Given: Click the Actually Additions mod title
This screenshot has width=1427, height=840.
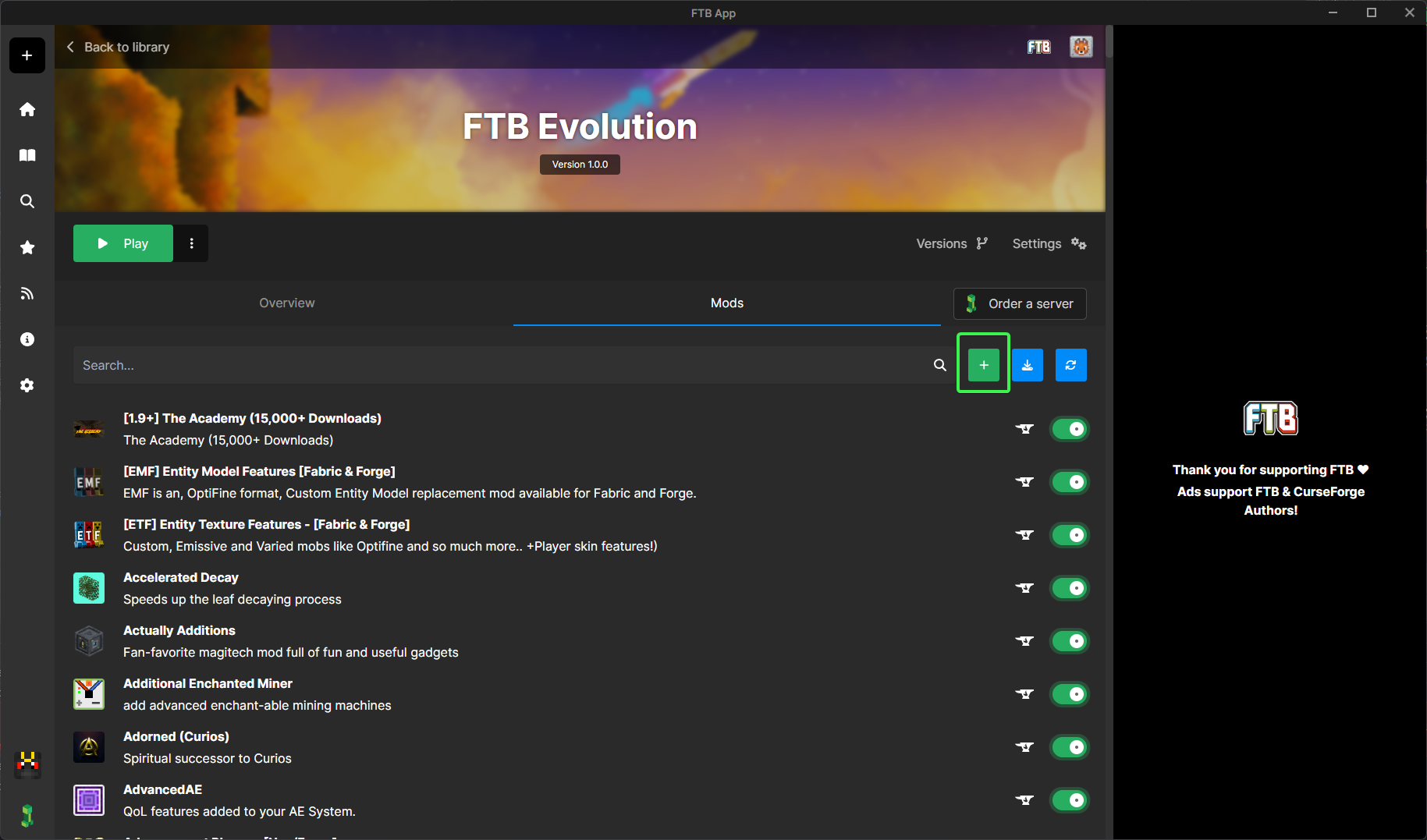Looking at the screenshot, I should [179, 630].
